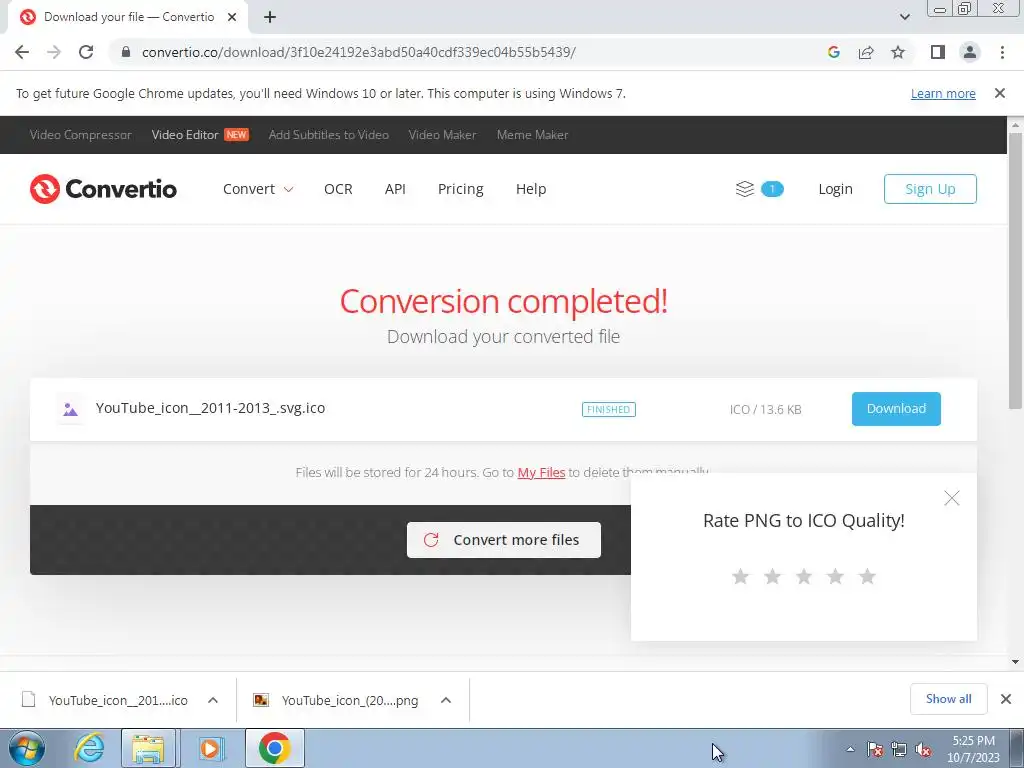Click the padlock site info icon
Viewport: 1024px width, 768px height.
tap(126, 52)
